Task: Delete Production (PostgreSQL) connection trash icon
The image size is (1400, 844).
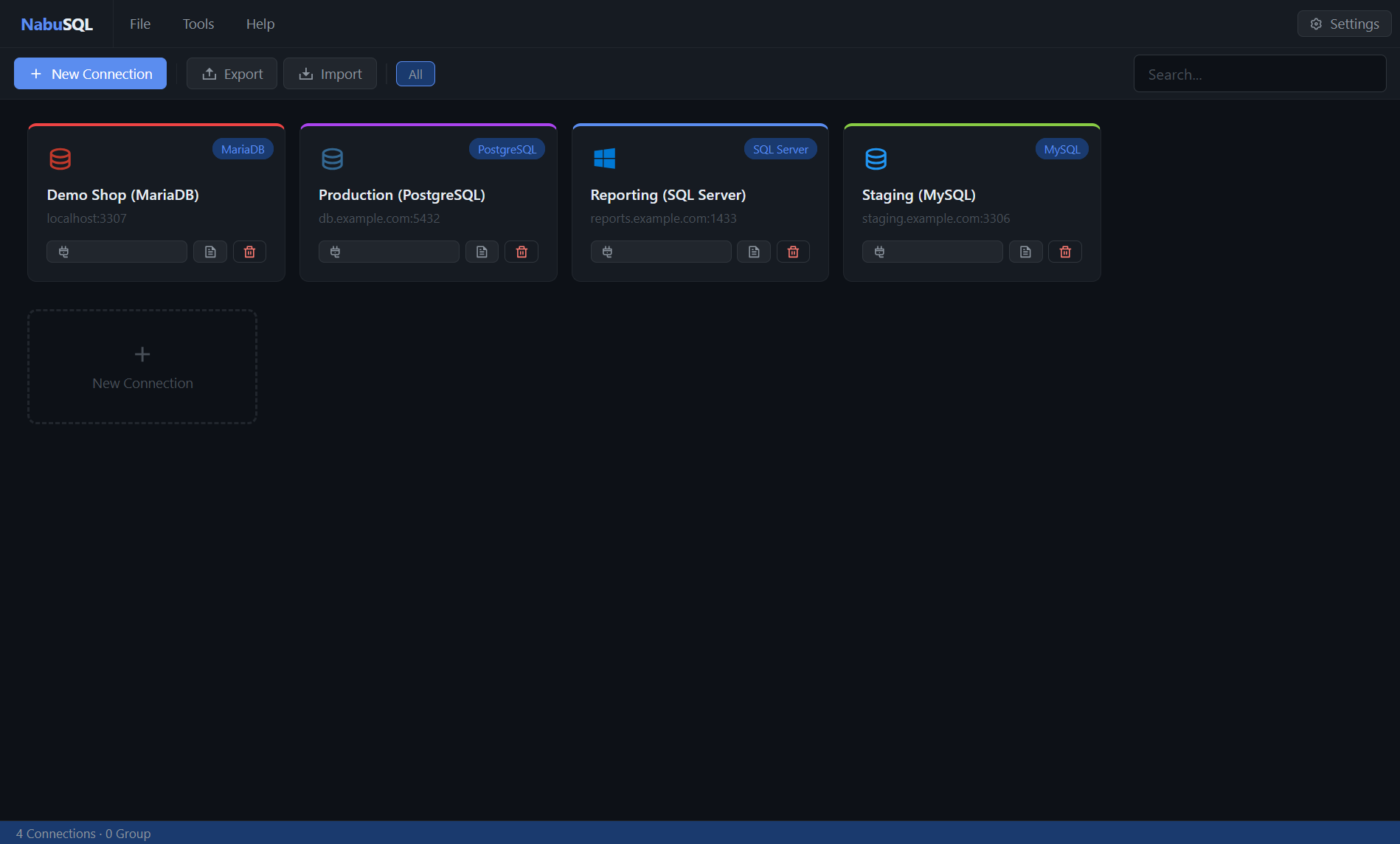Action: (x=521, y=252)
